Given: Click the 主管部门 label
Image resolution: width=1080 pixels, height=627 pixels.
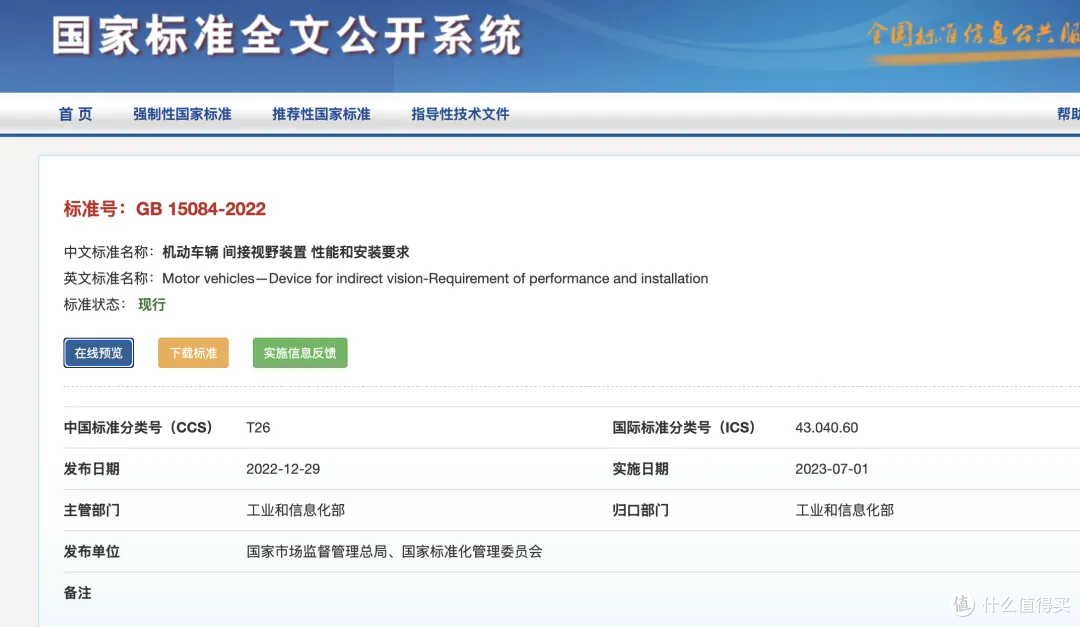Looking at the screenshot, I should [x=92, y=511].
